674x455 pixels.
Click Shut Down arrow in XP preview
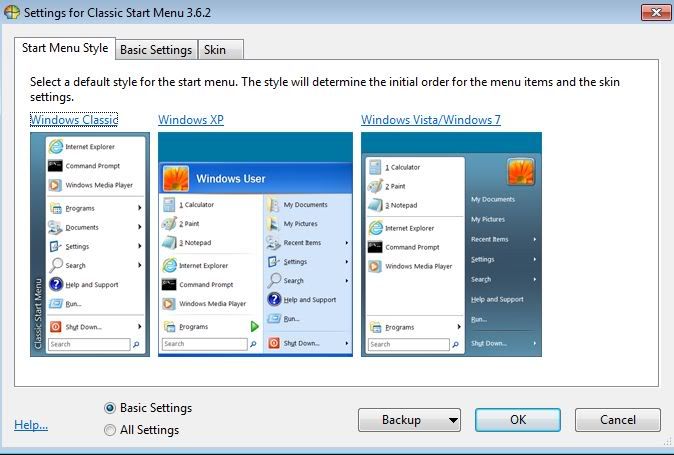(346, 343)
